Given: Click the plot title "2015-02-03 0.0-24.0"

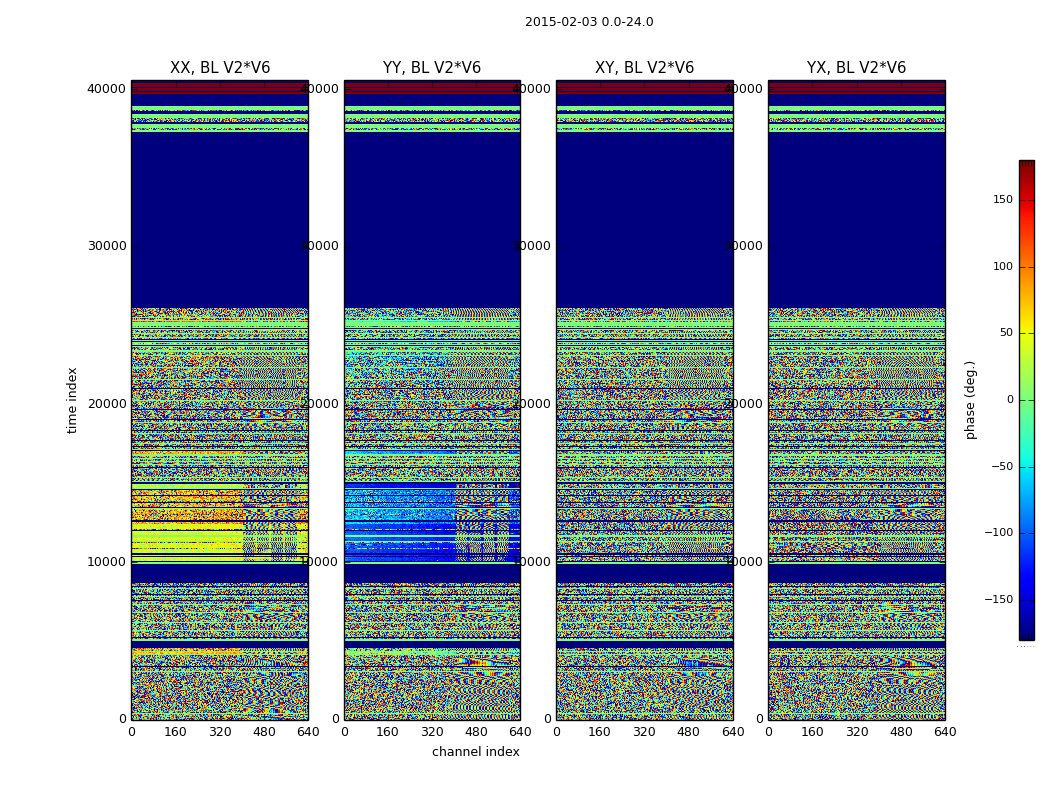Looking at the screenshot, I should pos(589,22).
